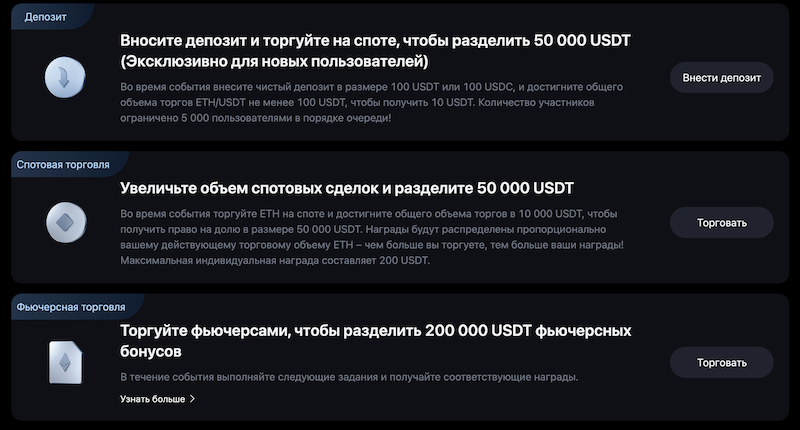Select the Спотовая торговля tag label
The height and width of the screenshot is (430, 800).
coord(63,164)
